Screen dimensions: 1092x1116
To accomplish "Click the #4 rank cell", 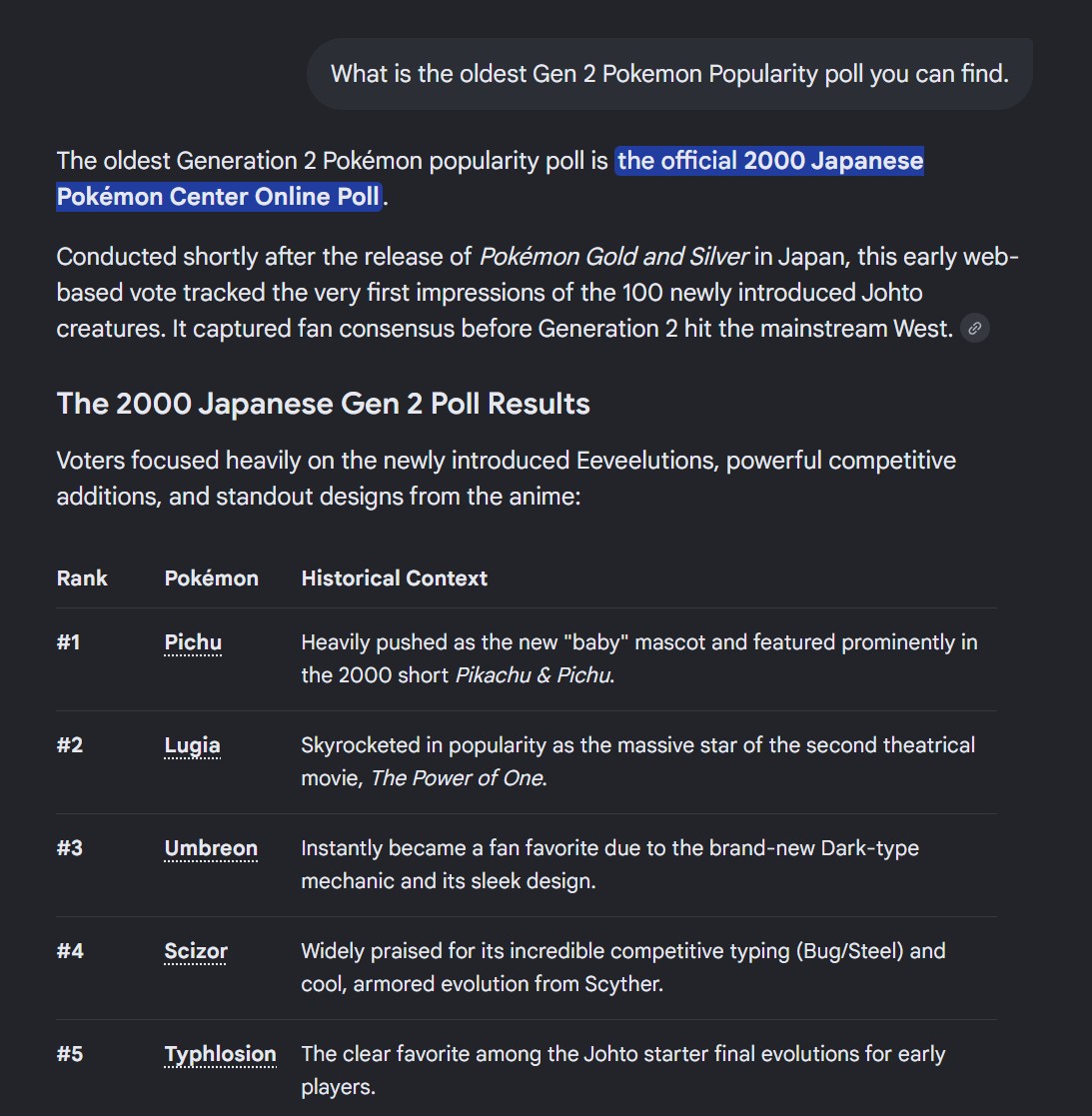I will point(70,951).
